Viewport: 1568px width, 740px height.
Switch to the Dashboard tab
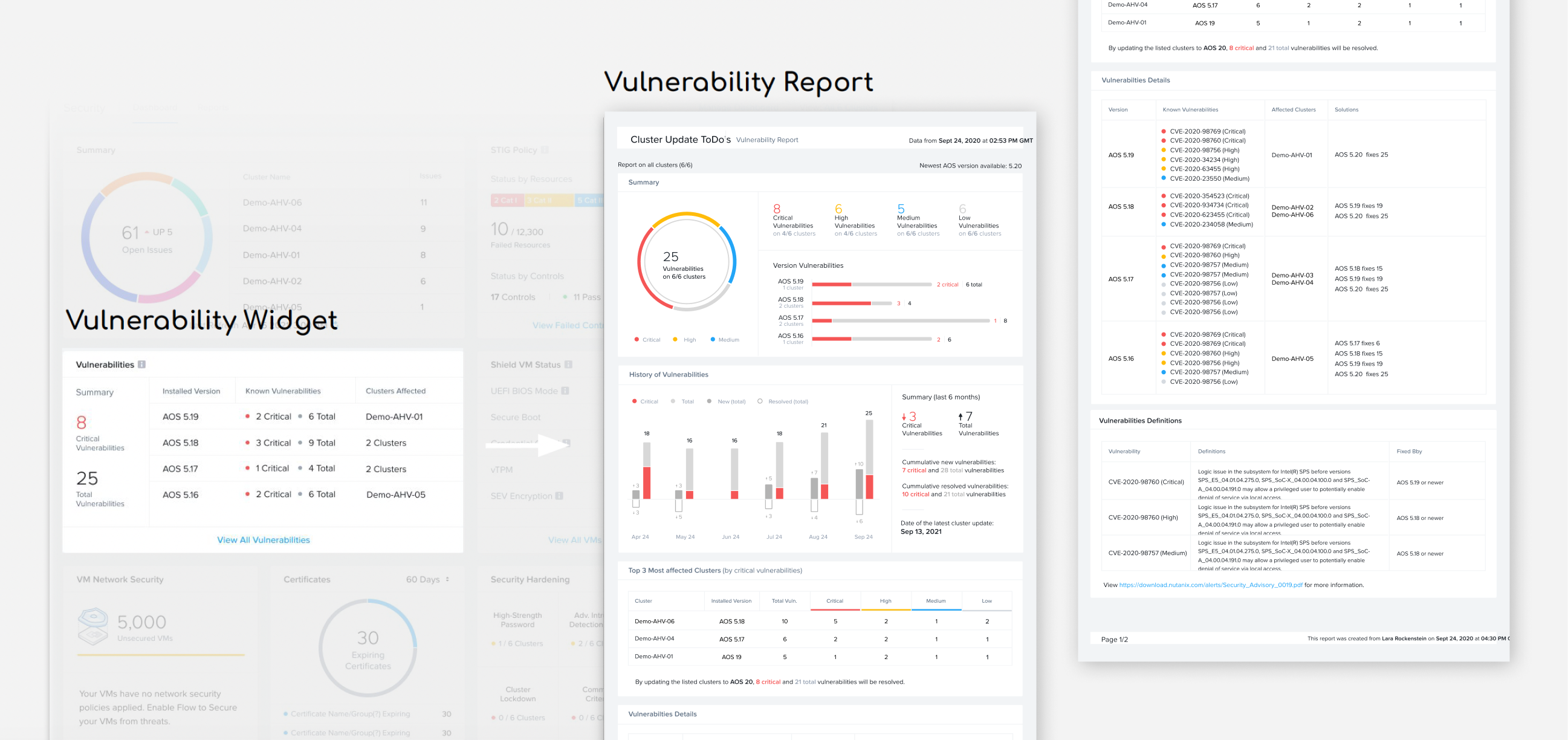pos(156,108)
